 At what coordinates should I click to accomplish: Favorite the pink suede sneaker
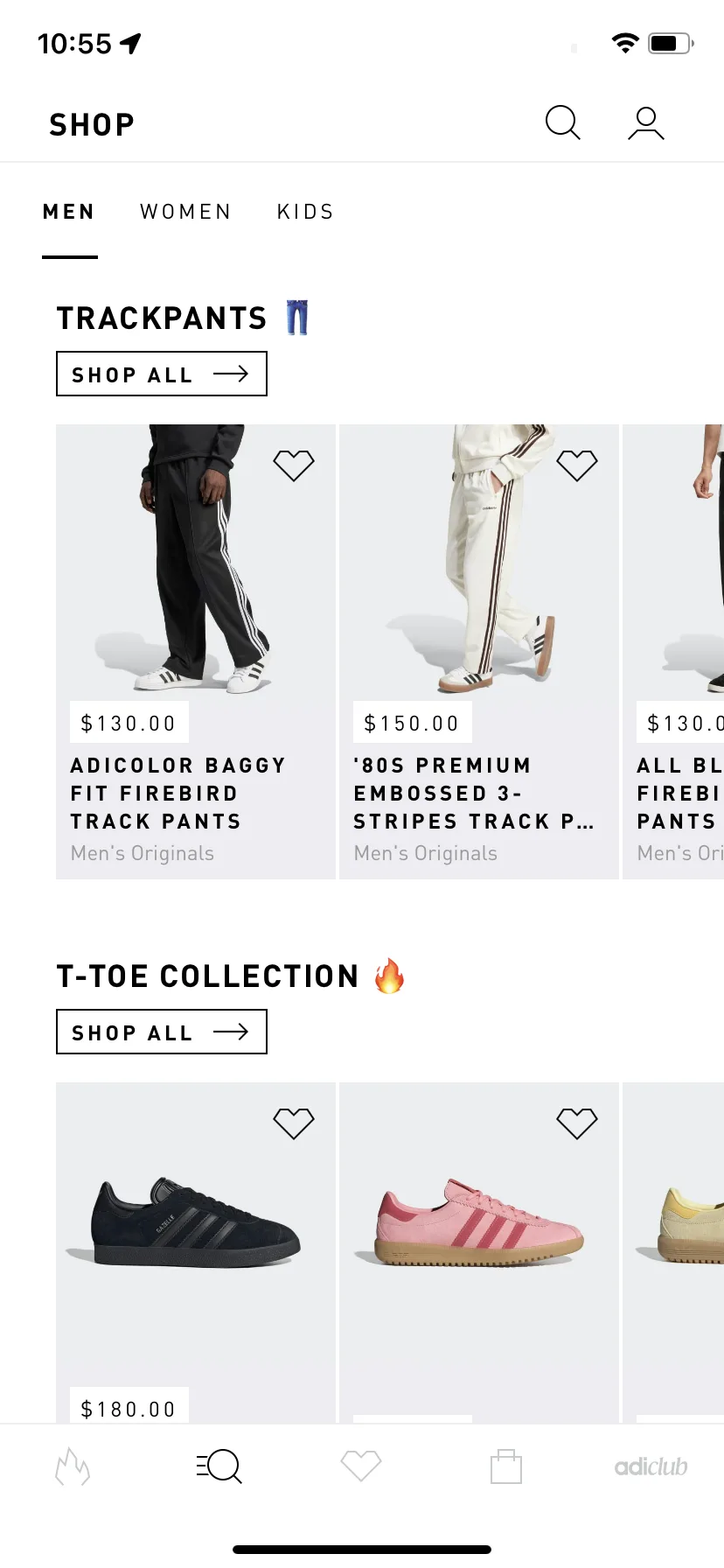pos(577,1123)
